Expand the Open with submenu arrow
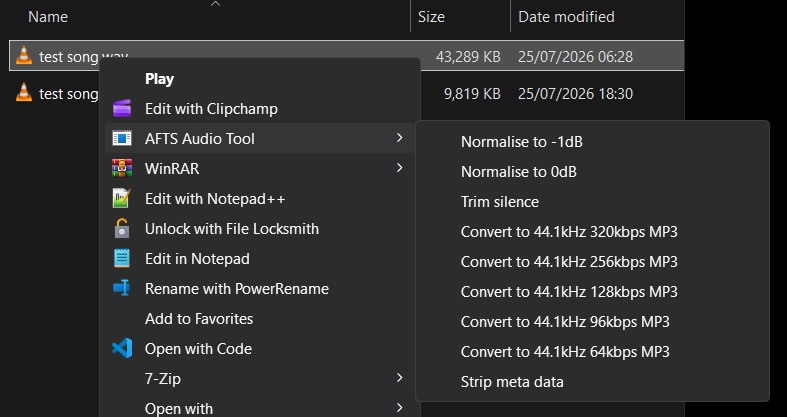The image size is (787, 417). 400,407
